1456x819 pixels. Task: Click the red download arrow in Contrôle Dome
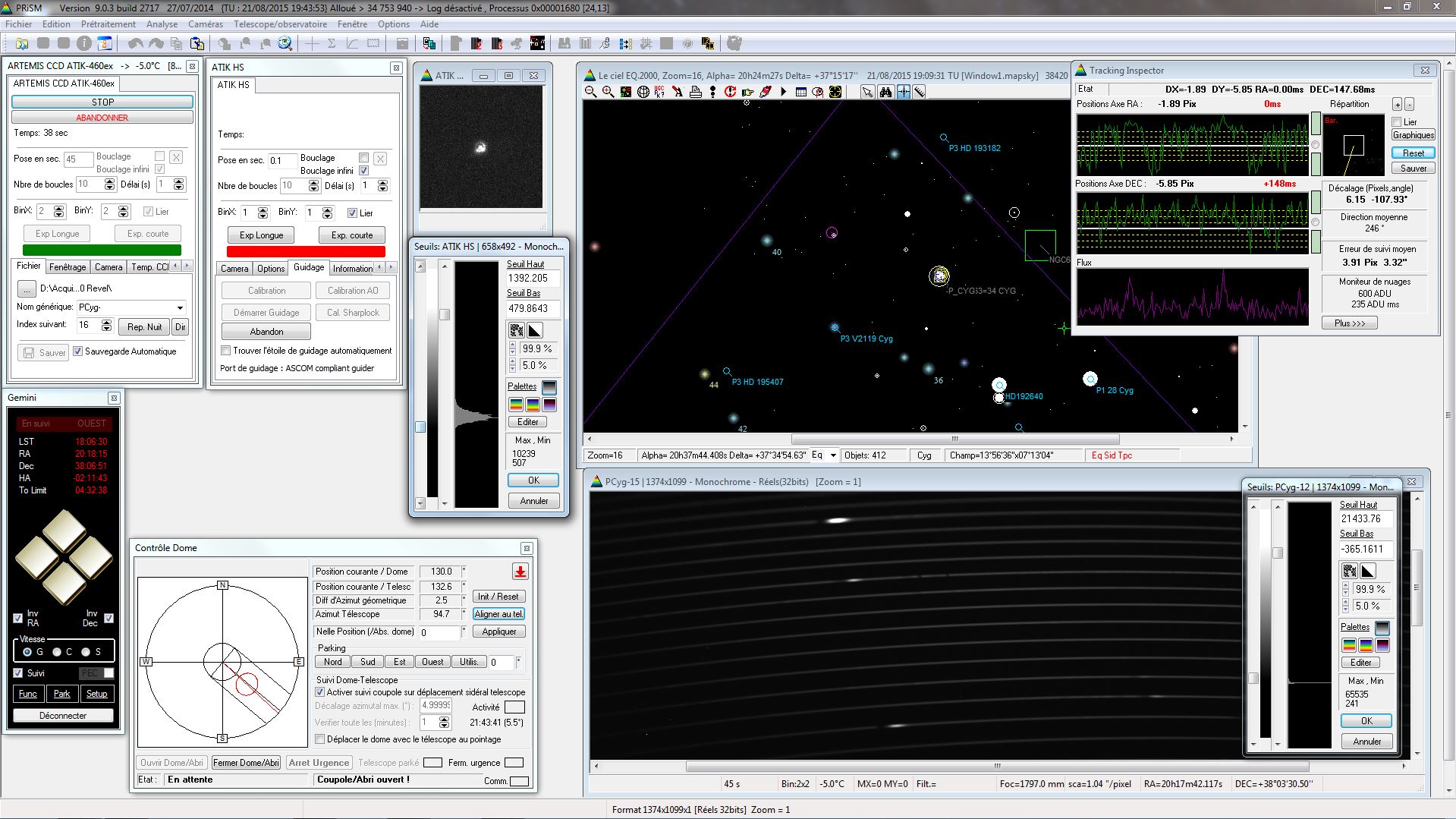point(520,572)
